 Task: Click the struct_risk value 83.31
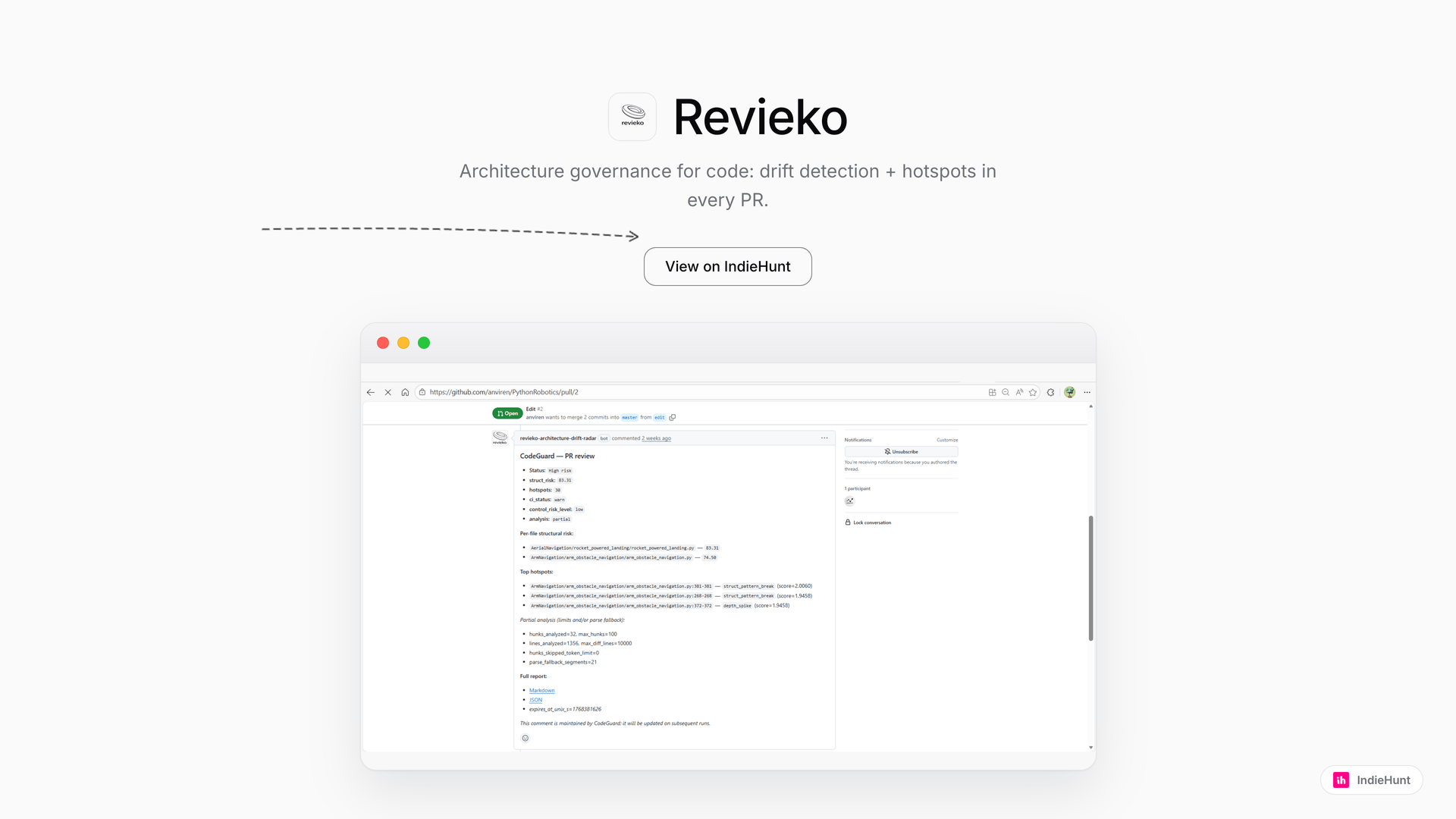(x=565, y=480)
